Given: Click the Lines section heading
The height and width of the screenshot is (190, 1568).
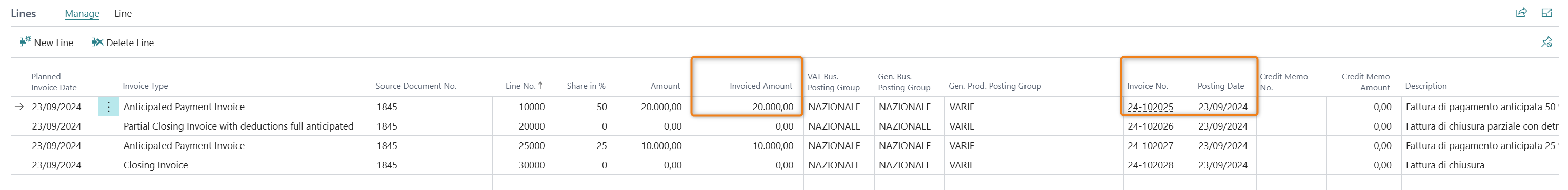Looking at the screenshot, I should click(23, 13).
